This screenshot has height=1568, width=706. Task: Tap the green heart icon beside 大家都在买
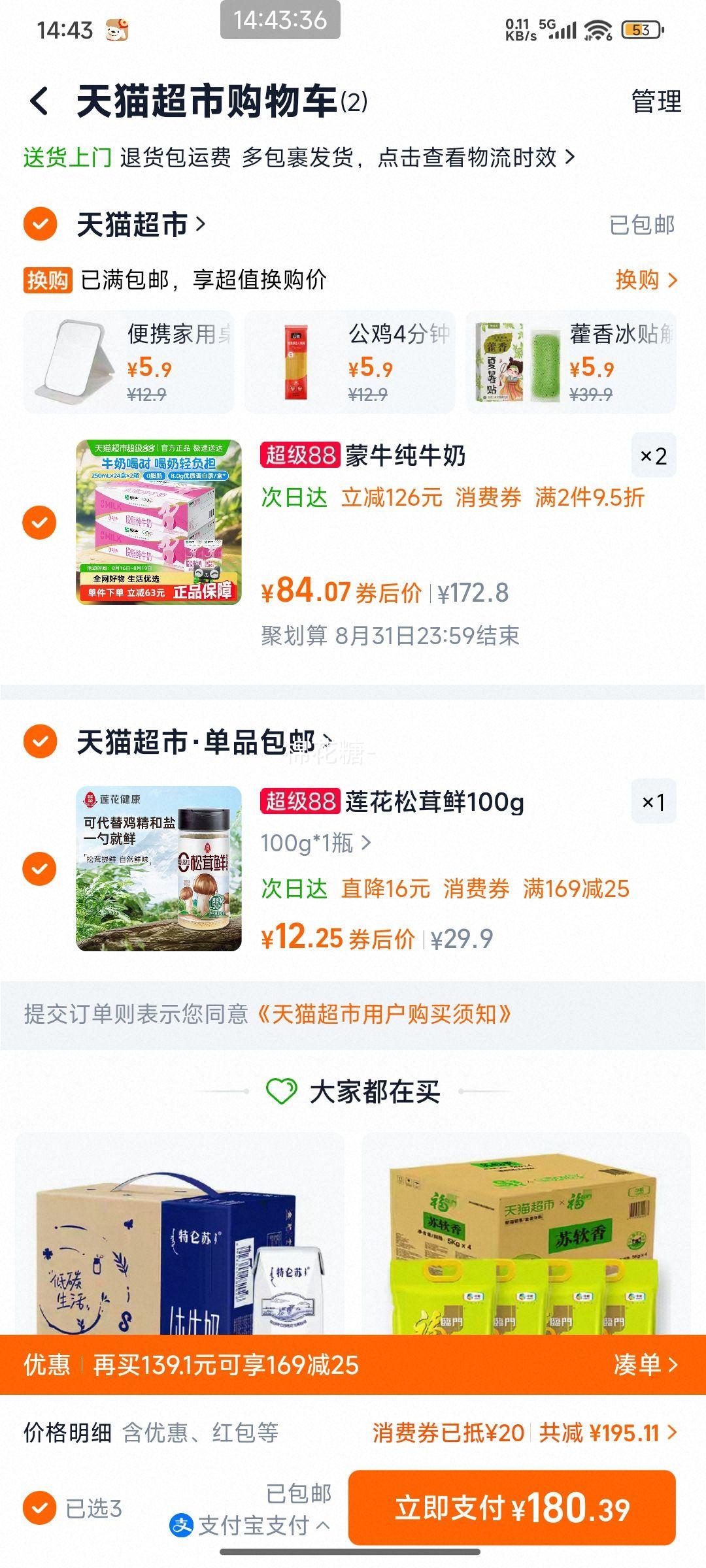point(282,1091)
